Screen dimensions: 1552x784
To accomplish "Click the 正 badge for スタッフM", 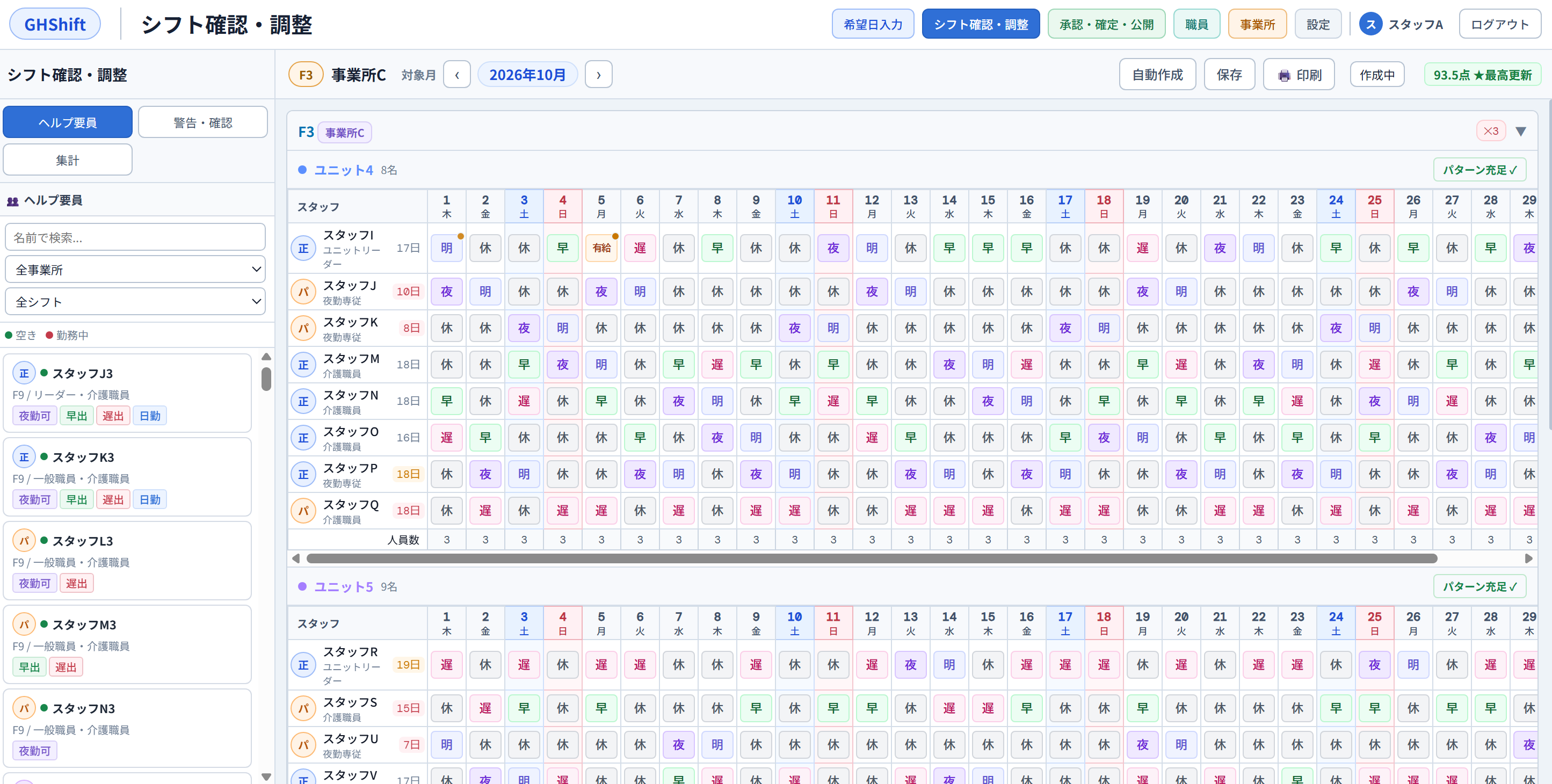I will pos(303,365).
